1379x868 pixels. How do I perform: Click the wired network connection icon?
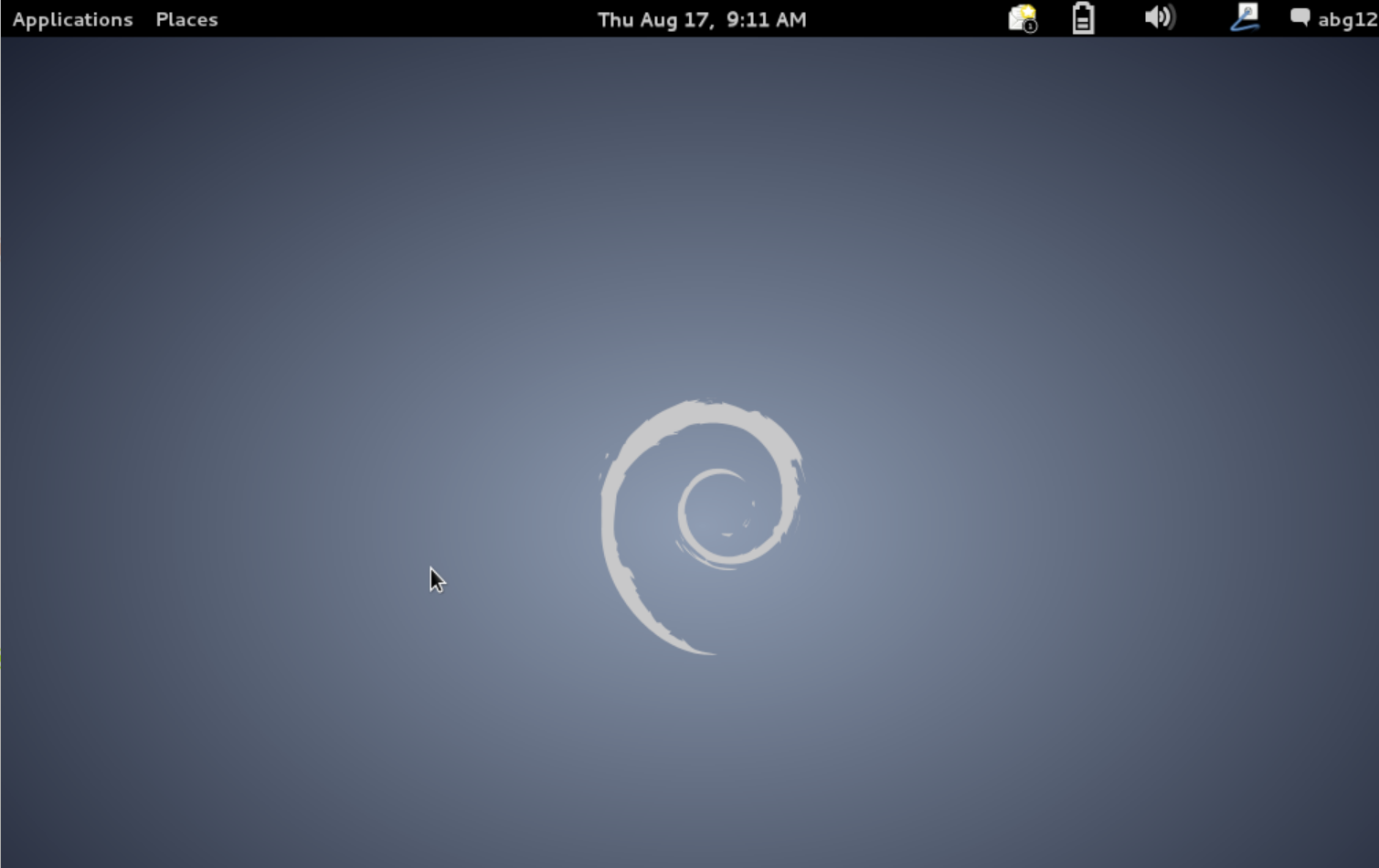coord(1244,17)
